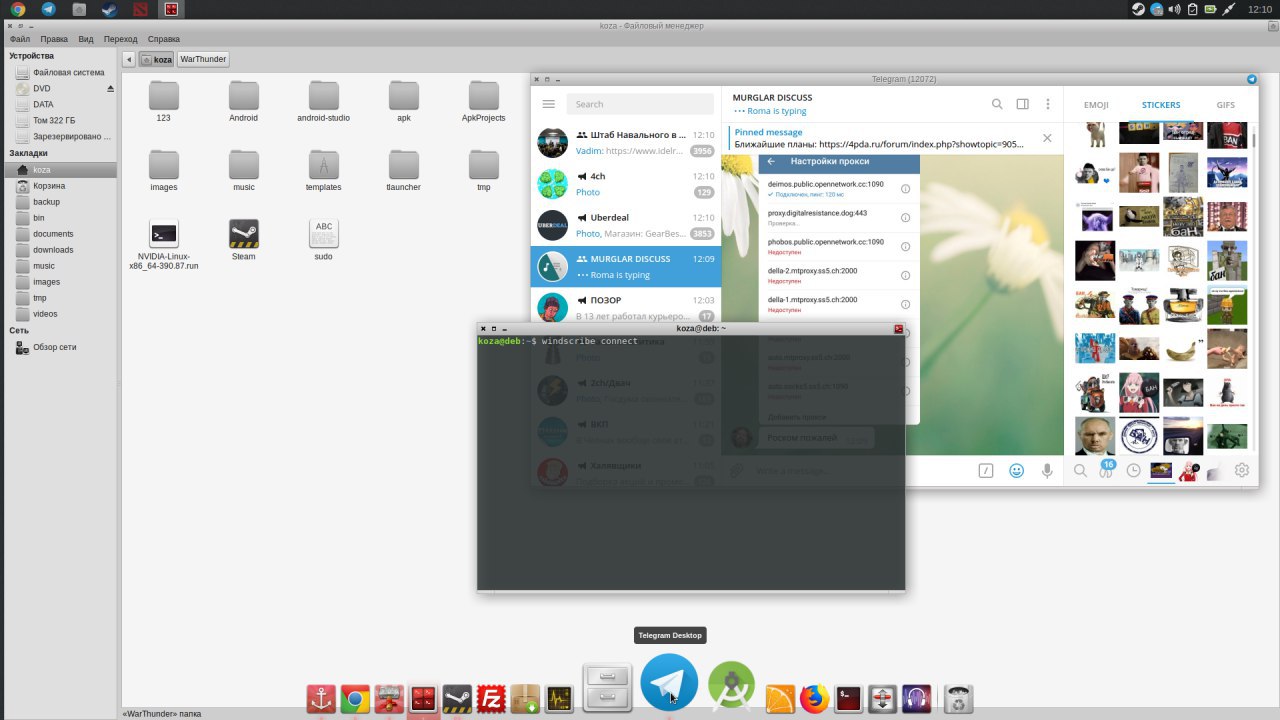Open sticker settings gear
Viewport: 1280px width, 720px height.
tap(1242, 470)
